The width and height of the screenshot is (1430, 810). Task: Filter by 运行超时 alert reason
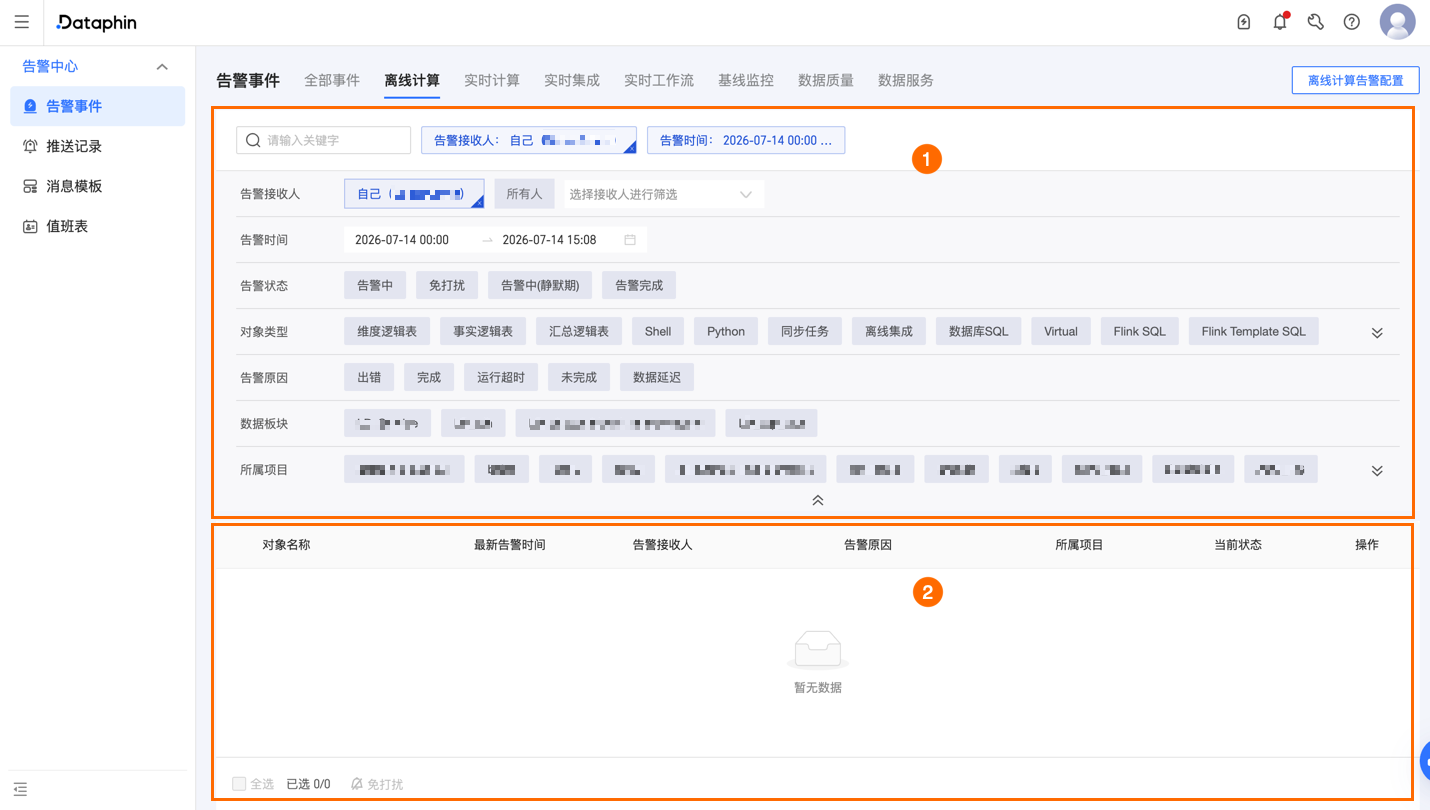(x=501, y=378)
